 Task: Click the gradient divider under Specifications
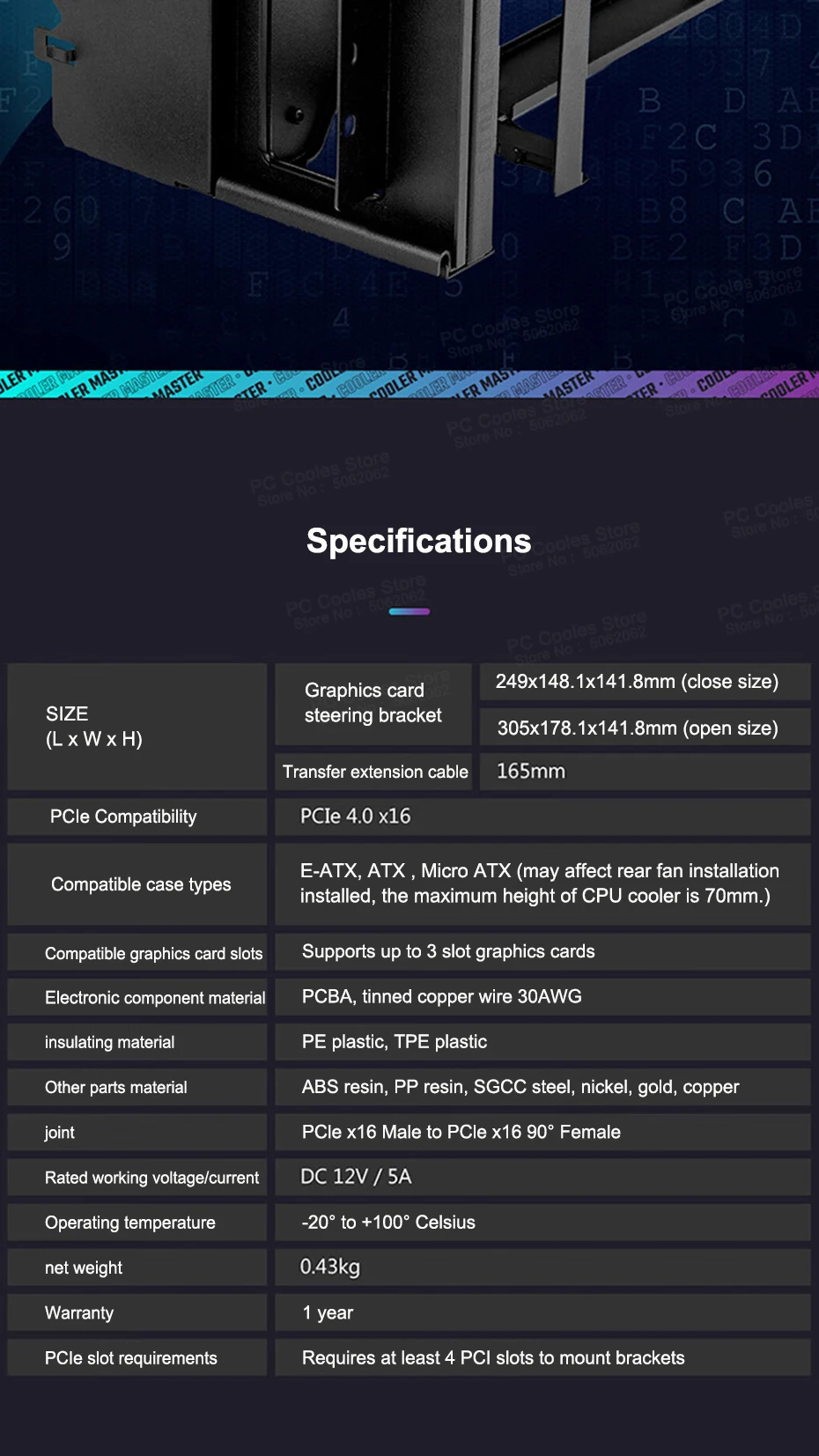click(409, 611)
